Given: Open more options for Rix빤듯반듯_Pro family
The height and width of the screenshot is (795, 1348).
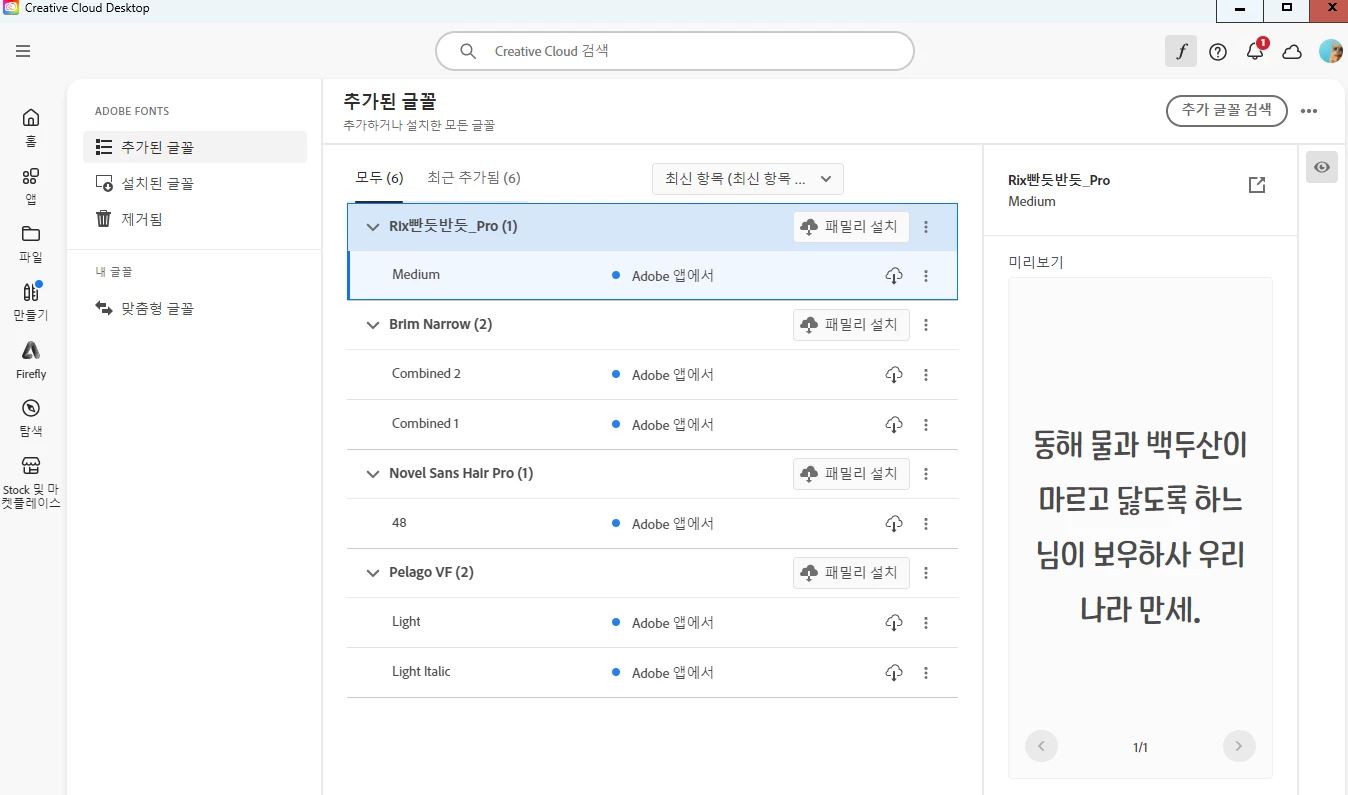Looking at the screenshot, I should pos(926,227).
